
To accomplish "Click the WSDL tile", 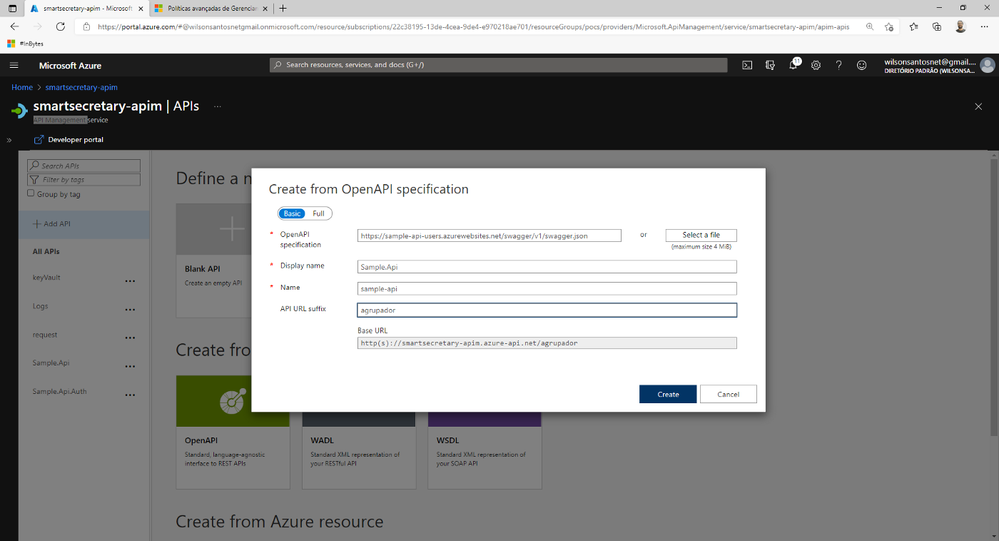I will coord(484,451).
